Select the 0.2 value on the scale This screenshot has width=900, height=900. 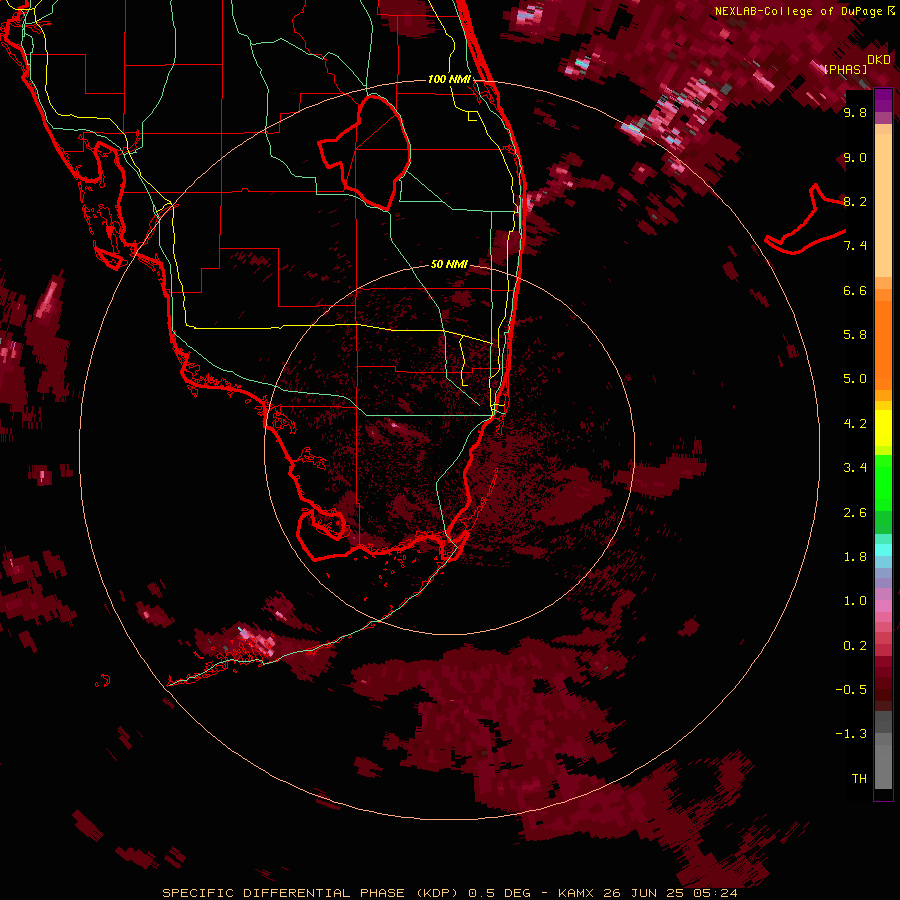tap(855, 646)
